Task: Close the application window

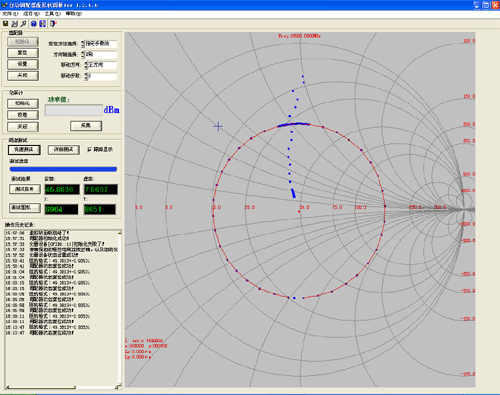Action: click(495, 5)
